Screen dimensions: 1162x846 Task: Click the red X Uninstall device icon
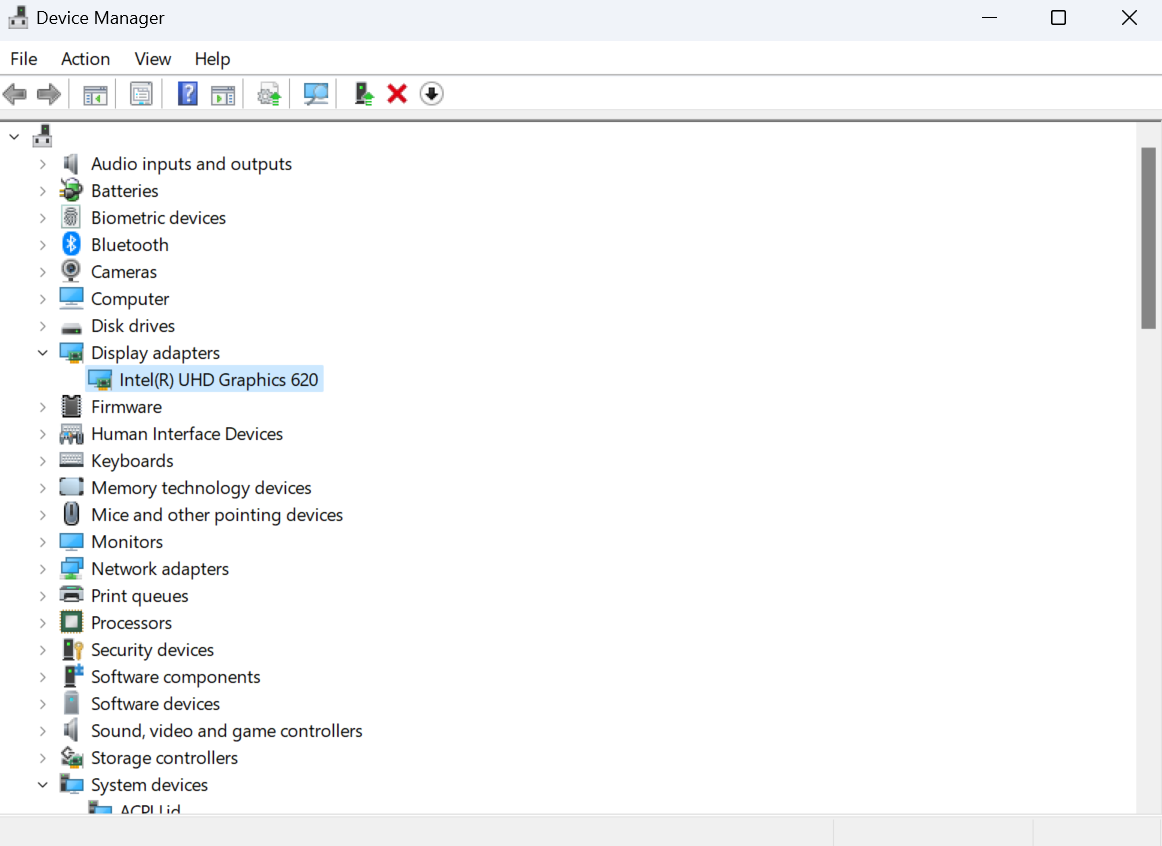click(x=397, y=94)
